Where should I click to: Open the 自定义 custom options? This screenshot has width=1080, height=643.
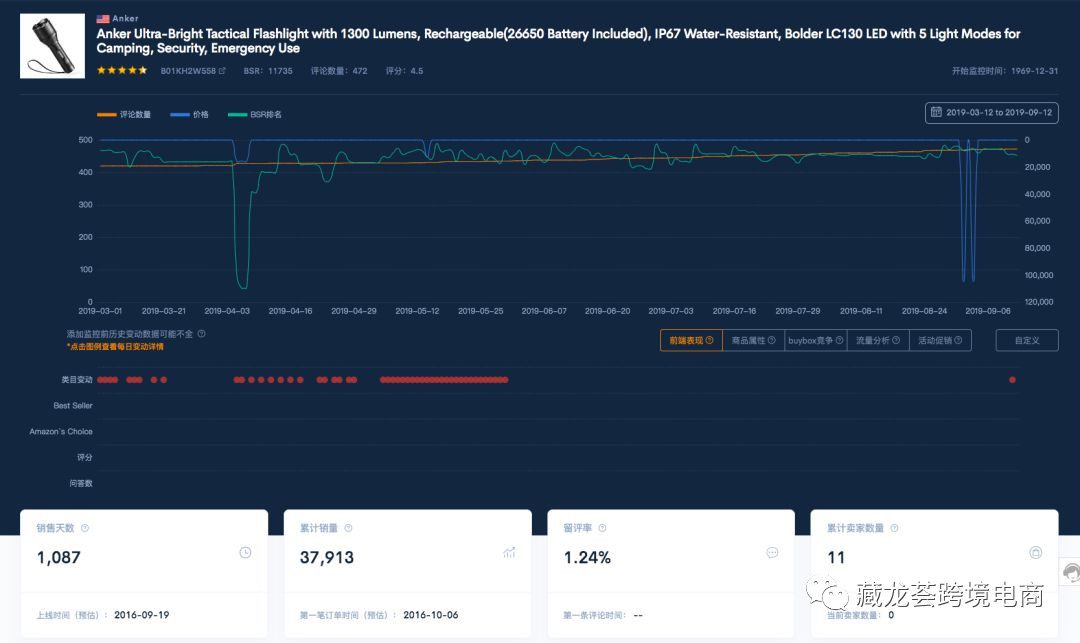pos(1026,341)
